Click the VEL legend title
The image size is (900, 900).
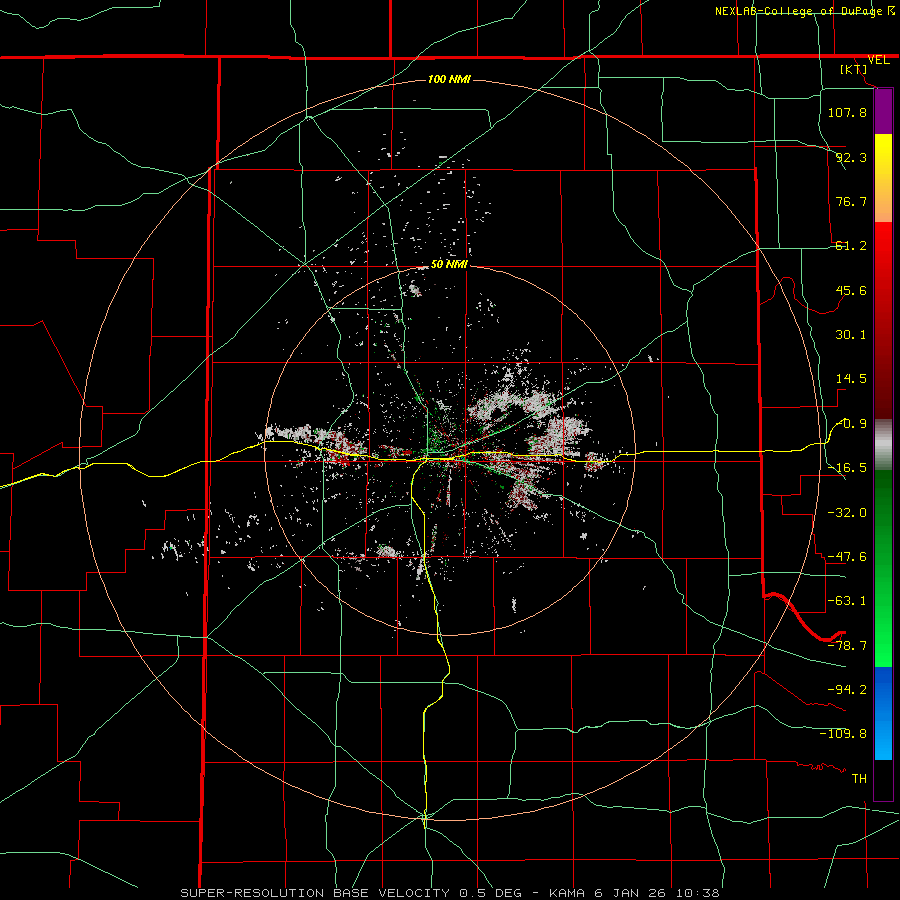pos(878,60)
